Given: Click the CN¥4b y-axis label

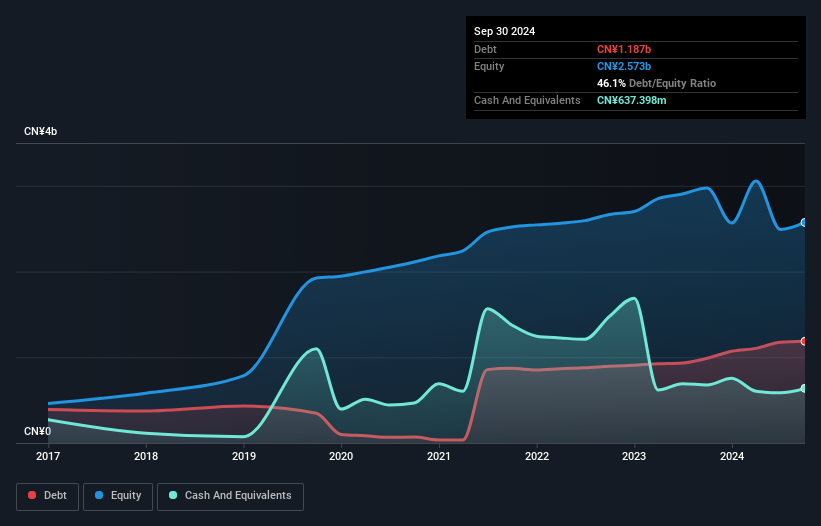Looking at the screenshot, I should 40,131.
